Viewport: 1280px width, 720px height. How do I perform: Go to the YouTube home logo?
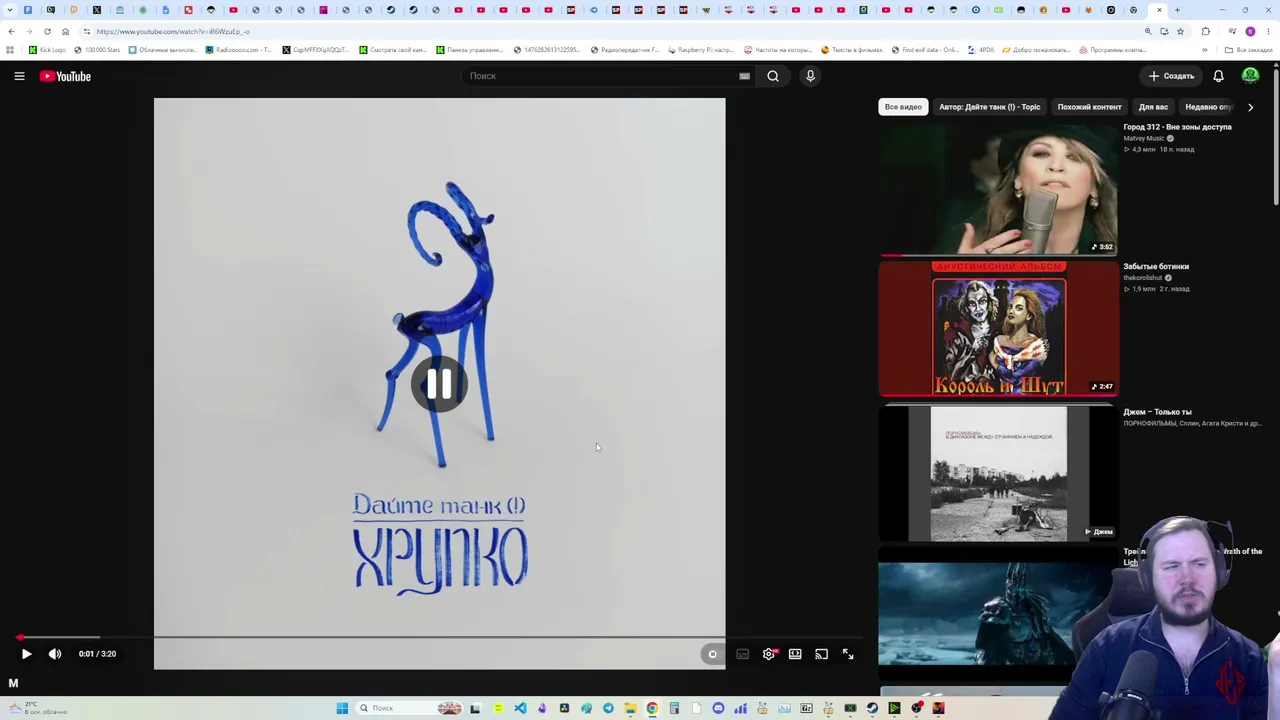65,76
